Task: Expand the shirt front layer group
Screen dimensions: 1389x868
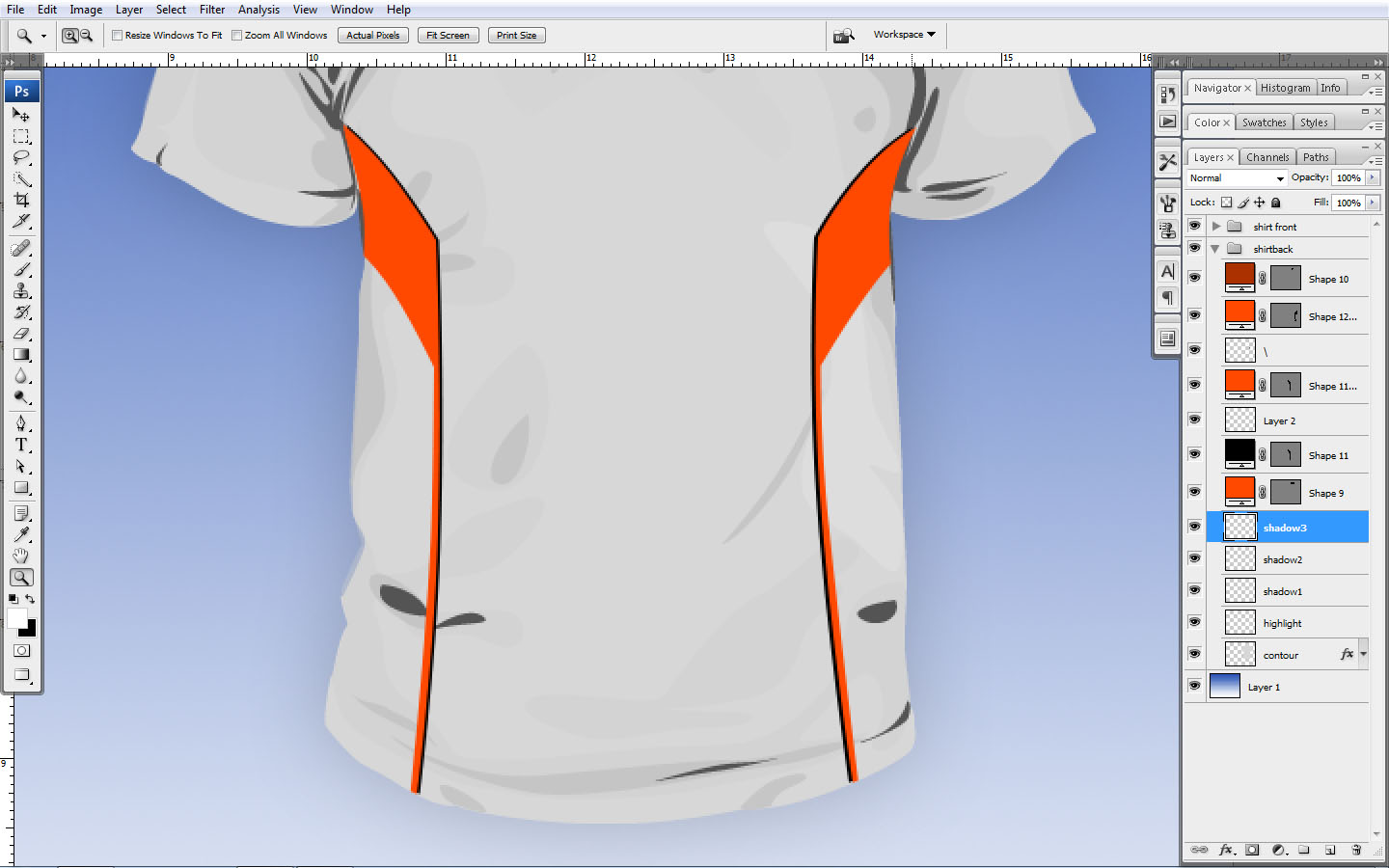Action: point(1215,226)
